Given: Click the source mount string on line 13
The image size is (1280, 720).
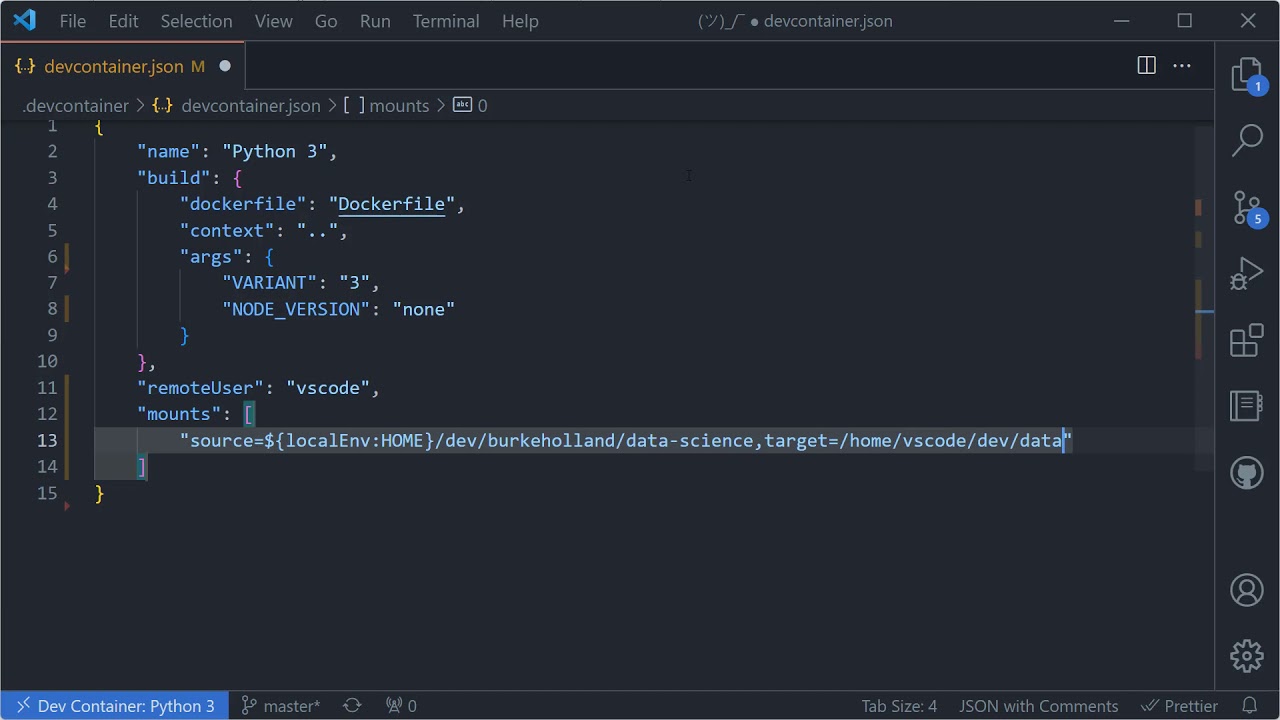Looking at the screenshot, I should pyautogui.click(x=626, y=441).
